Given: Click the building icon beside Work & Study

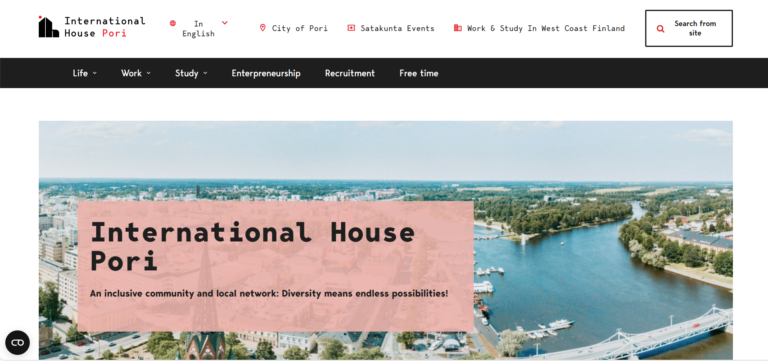Looking at the screenshot, I should pyautogui.click(x=457, y=28).
